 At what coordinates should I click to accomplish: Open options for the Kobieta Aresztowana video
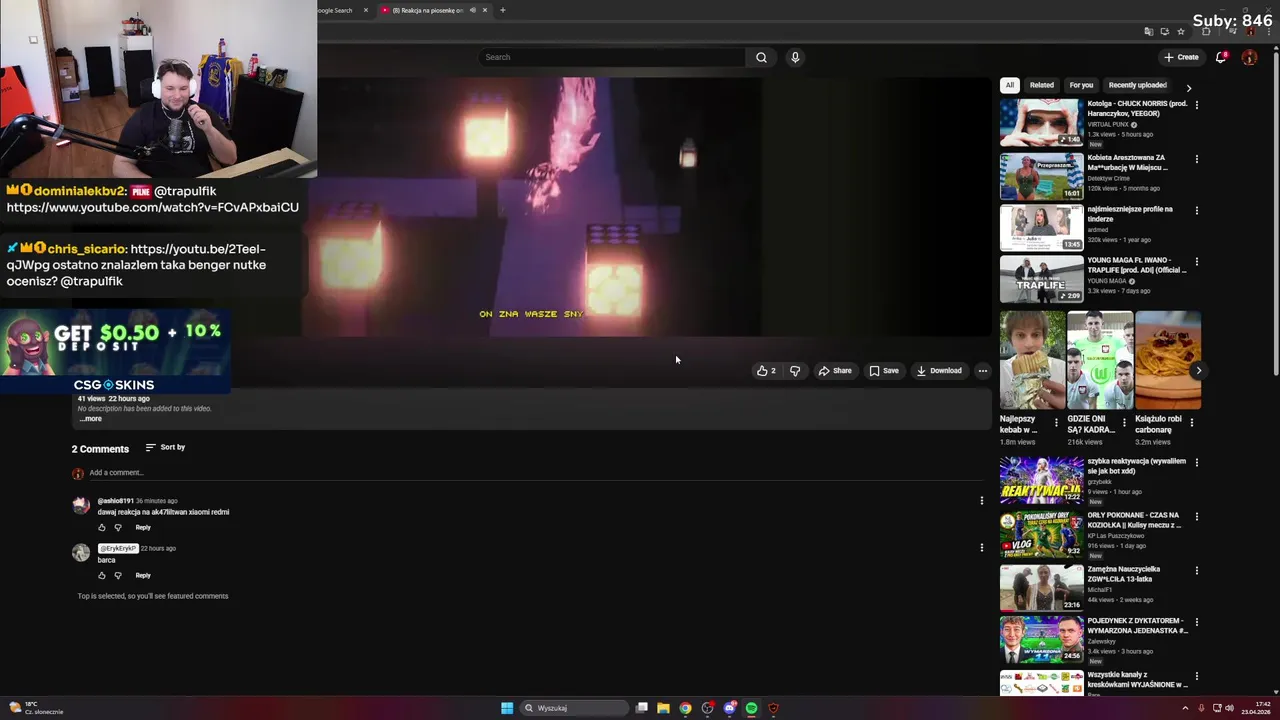pyautogui.click(x=1197, y=159)
